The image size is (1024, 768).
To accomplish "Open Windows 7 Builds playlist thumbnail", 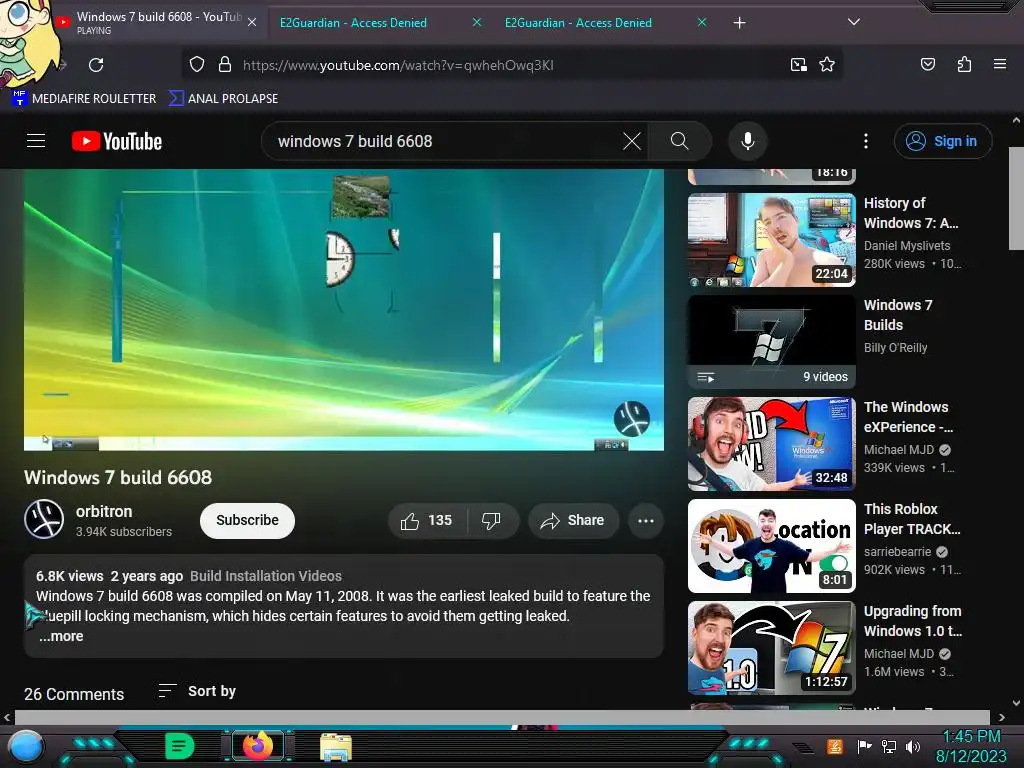I will (771, 342).
